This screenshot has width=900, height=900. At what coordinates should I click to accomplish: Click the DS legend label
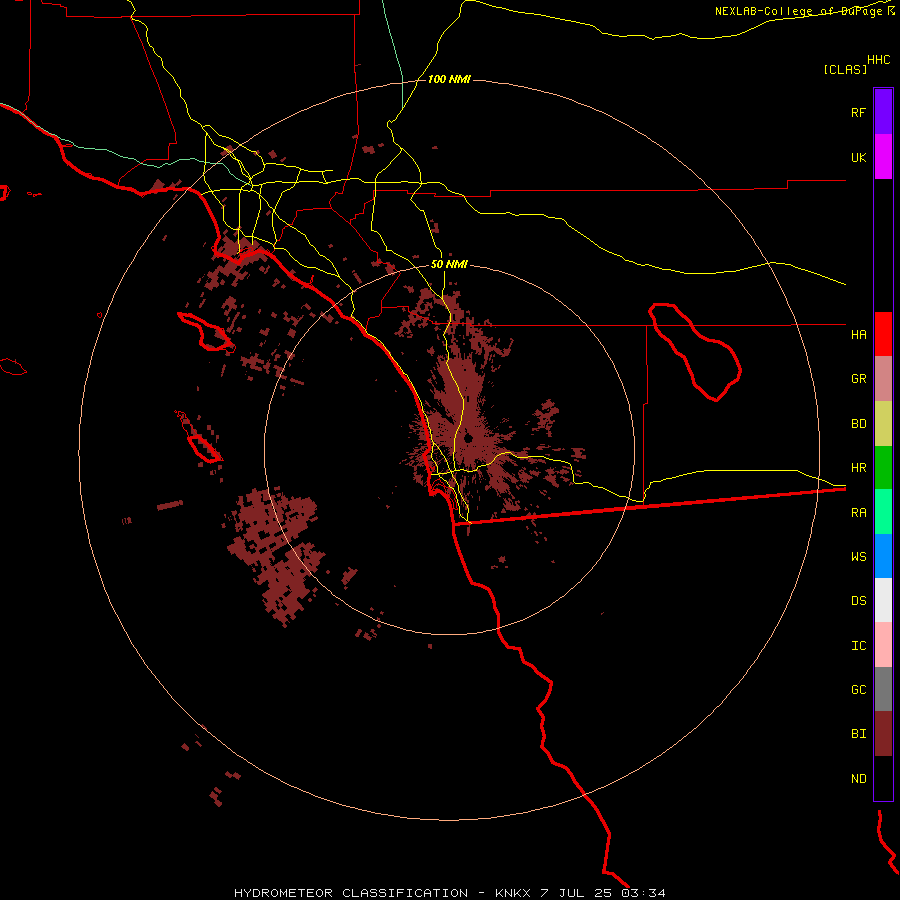coord(858,601)
